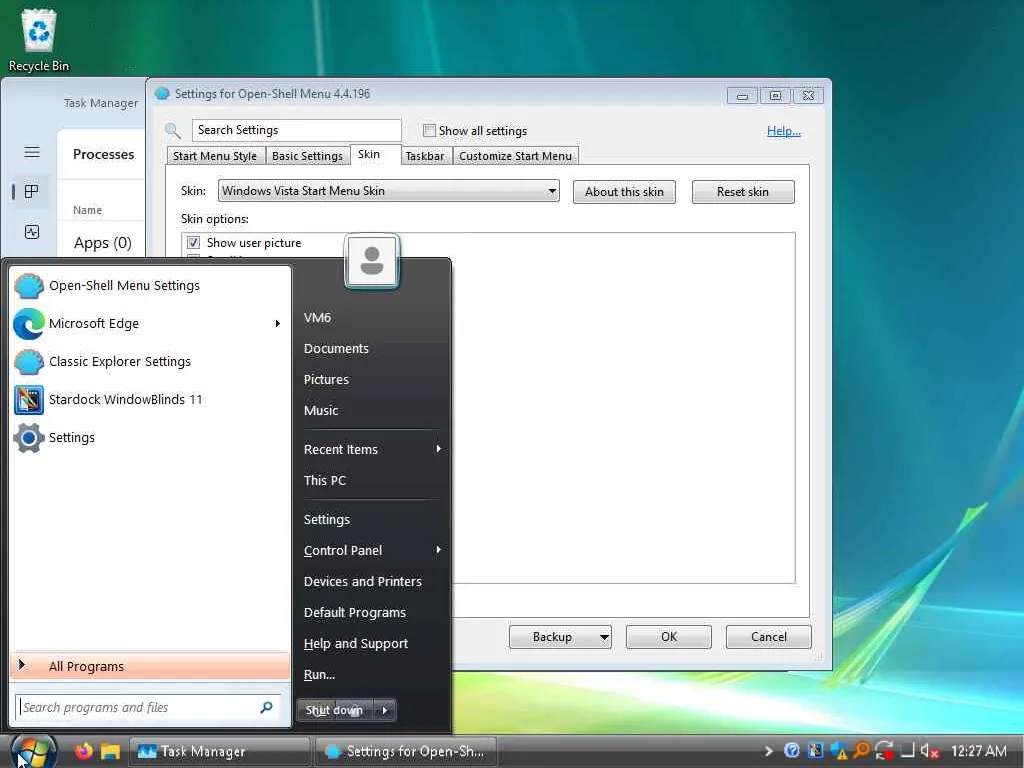The width and height of the screenshot is (1024, 768).
Task: Click the Processes heading in Task Manager
Action: pyautogui.click(x=103, y=154)
